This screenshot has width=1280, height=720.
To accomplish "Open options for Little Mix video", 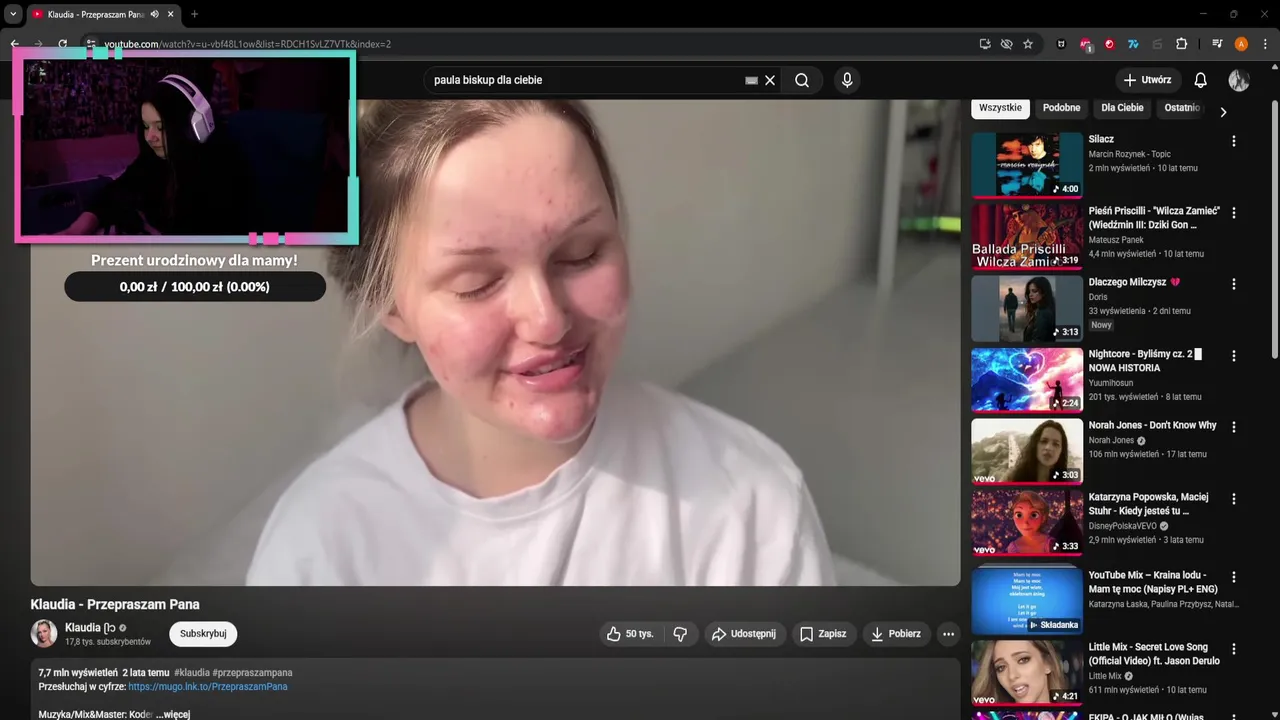I will [x=1234, y=649].
